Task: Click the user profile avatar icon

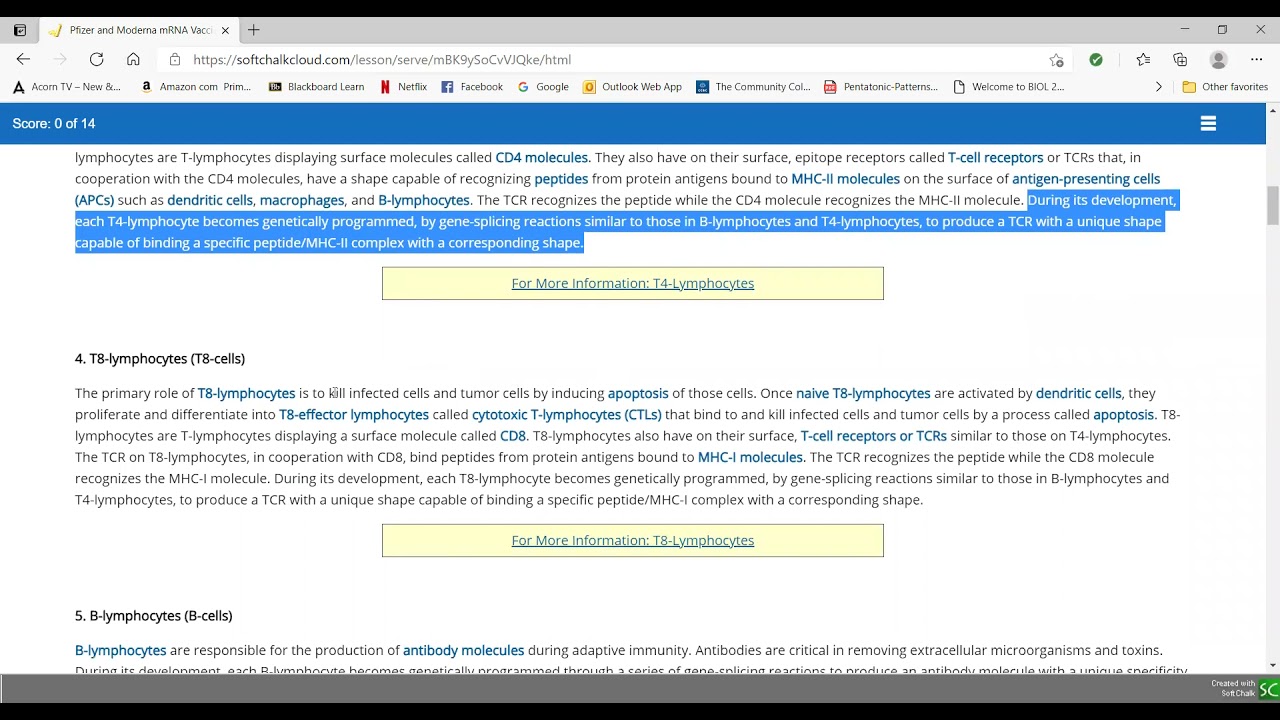Action: click(x=1218, y=60)
